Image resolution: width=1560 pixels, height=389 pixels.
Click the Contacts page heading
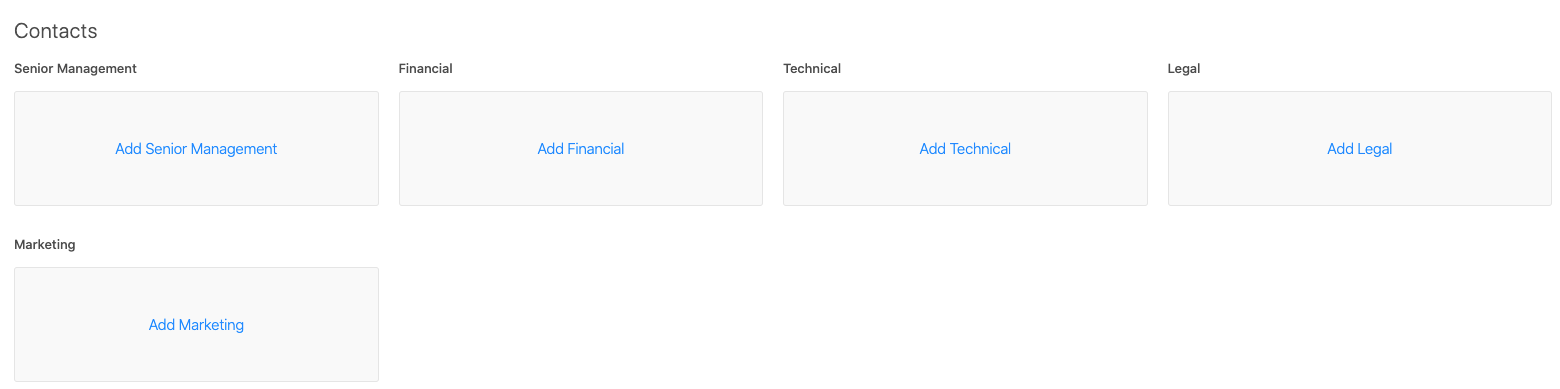coord(56,31)
